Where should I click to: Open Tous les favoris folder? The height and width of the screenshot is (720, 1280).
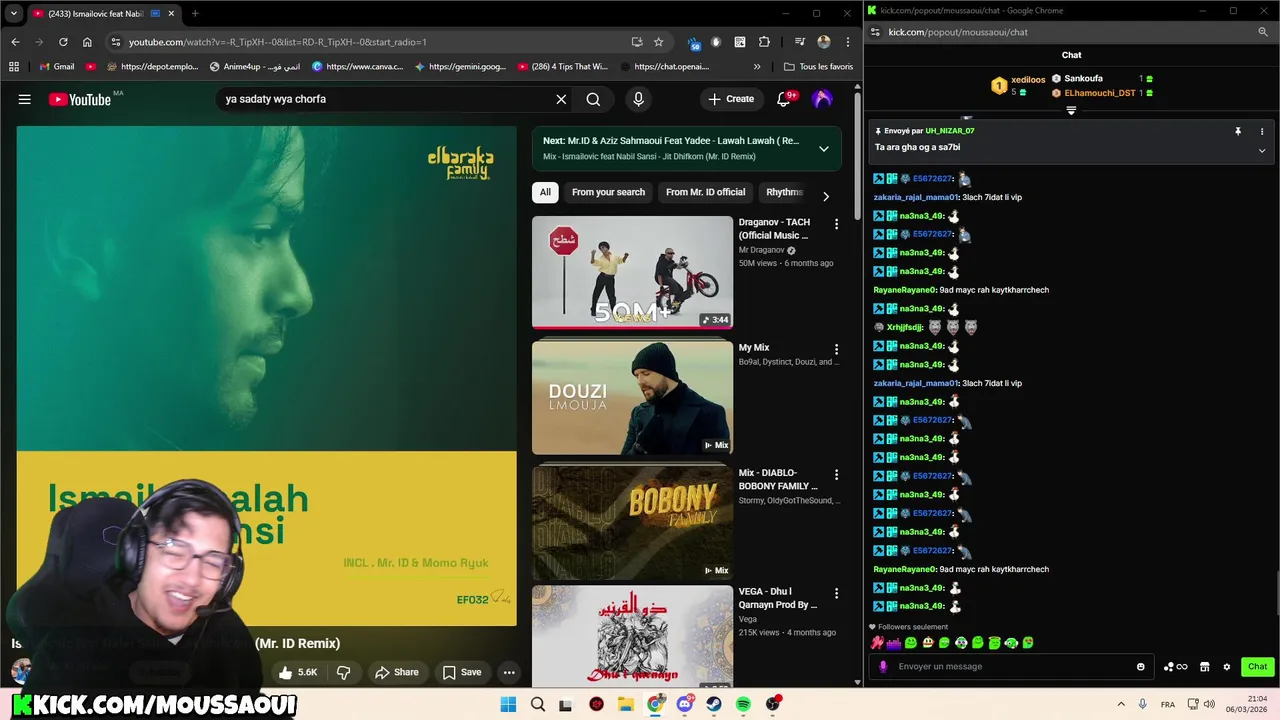[818, 67]
